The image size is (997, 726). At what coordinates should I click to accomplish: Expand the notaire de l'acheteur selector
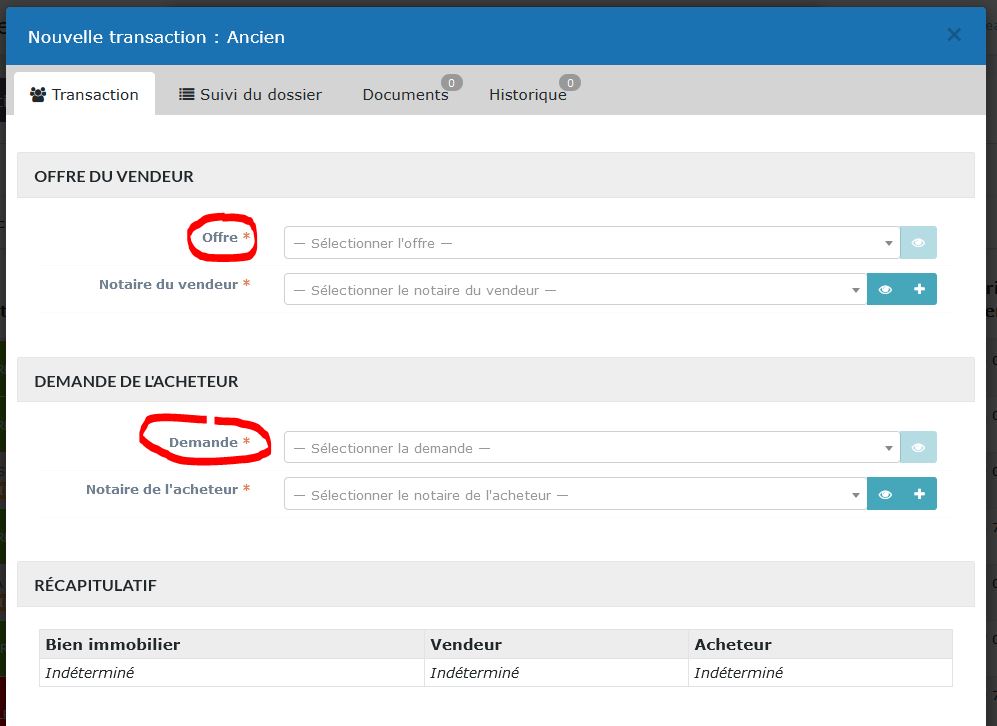click(x=575, y=494)
